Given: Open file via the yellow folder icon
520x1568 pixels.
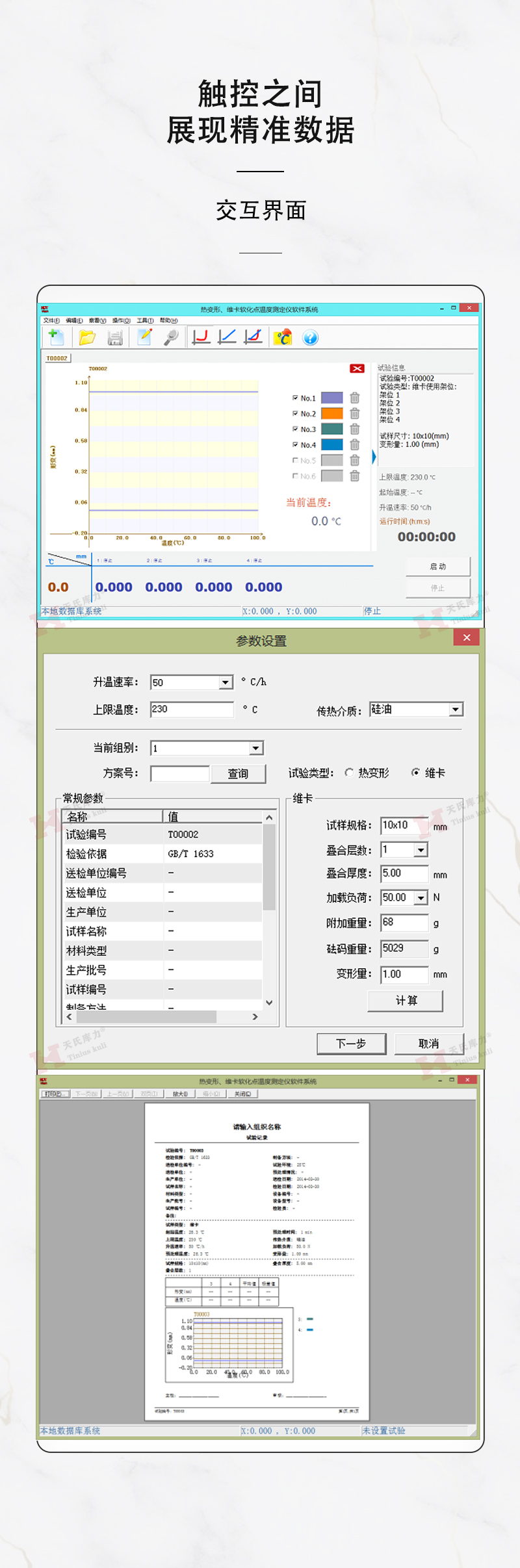Looking at the screenshot, I should (87, 337).
